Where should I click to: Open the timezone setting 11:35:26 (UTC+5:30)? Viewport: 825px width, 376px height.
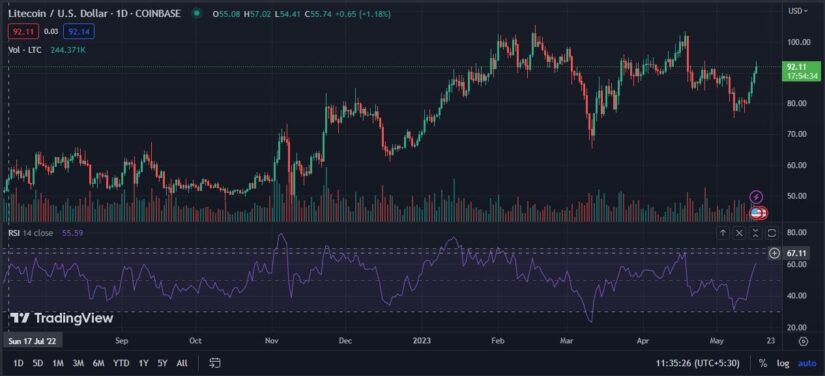click(698, 363)
